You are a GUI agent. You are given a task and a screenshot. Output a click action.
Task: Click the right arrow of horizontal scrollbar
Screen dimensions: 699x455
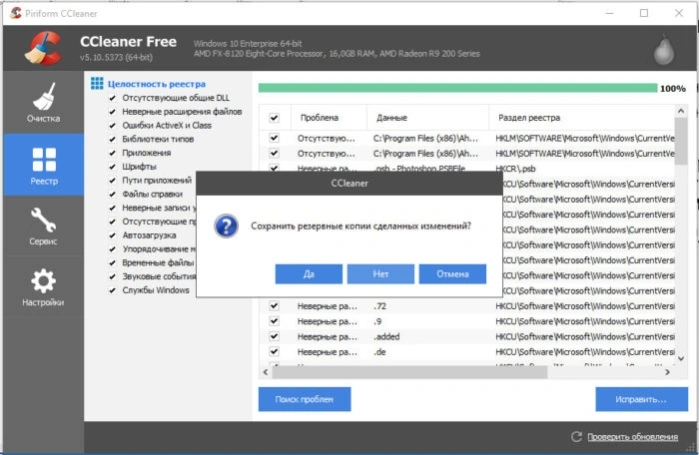[667, 372]
